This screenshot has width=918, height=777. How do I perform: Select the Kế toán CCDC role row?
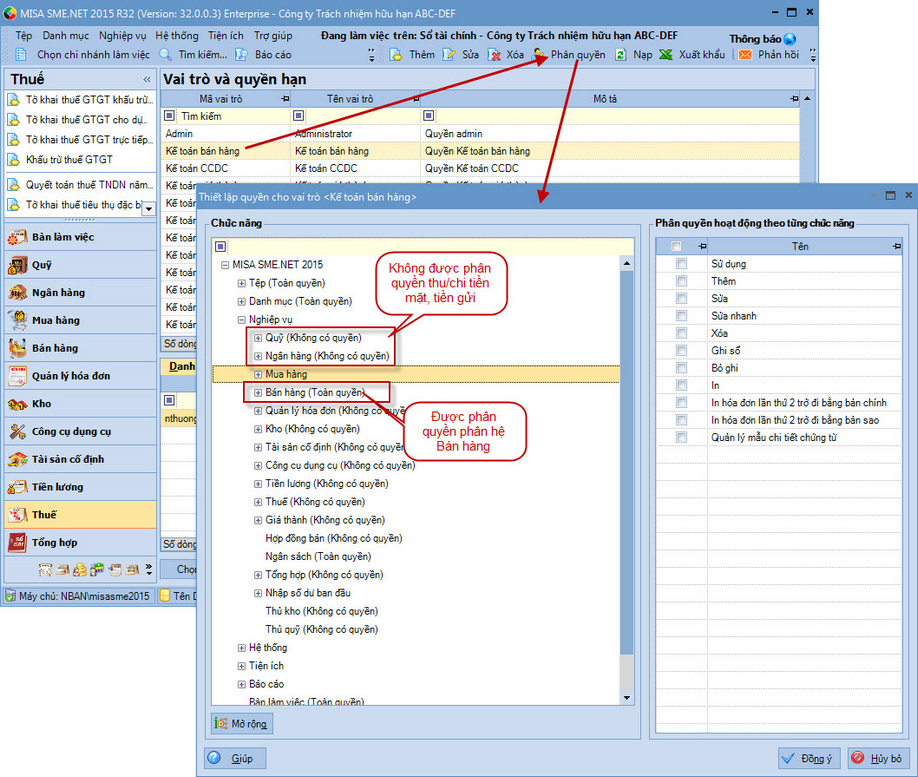(x=480, y=169)
